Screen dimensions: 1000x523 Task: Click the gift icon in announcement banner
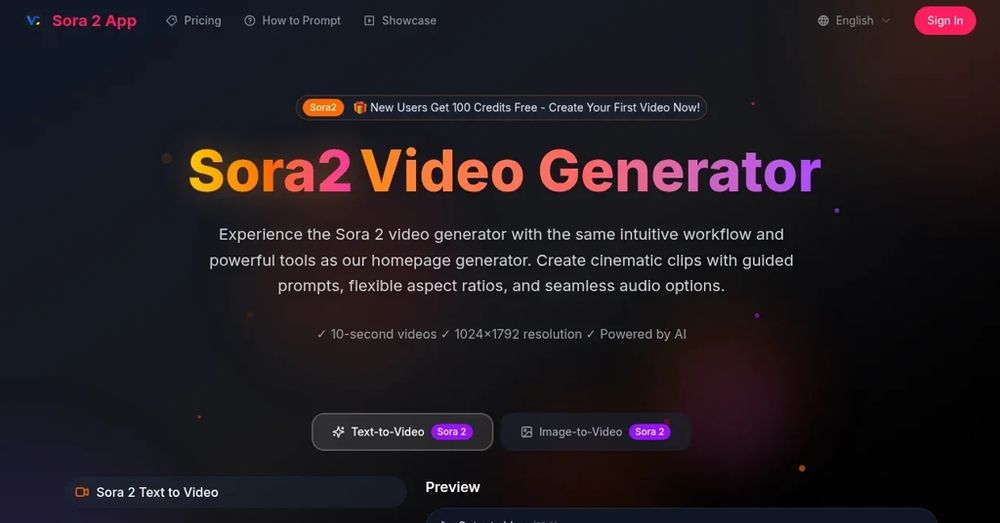point(360,108)
